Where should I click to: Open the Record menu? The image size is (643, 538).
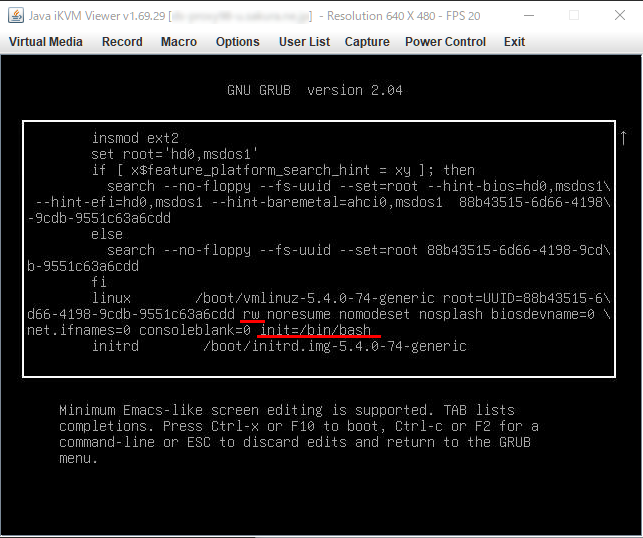[122, 42]
